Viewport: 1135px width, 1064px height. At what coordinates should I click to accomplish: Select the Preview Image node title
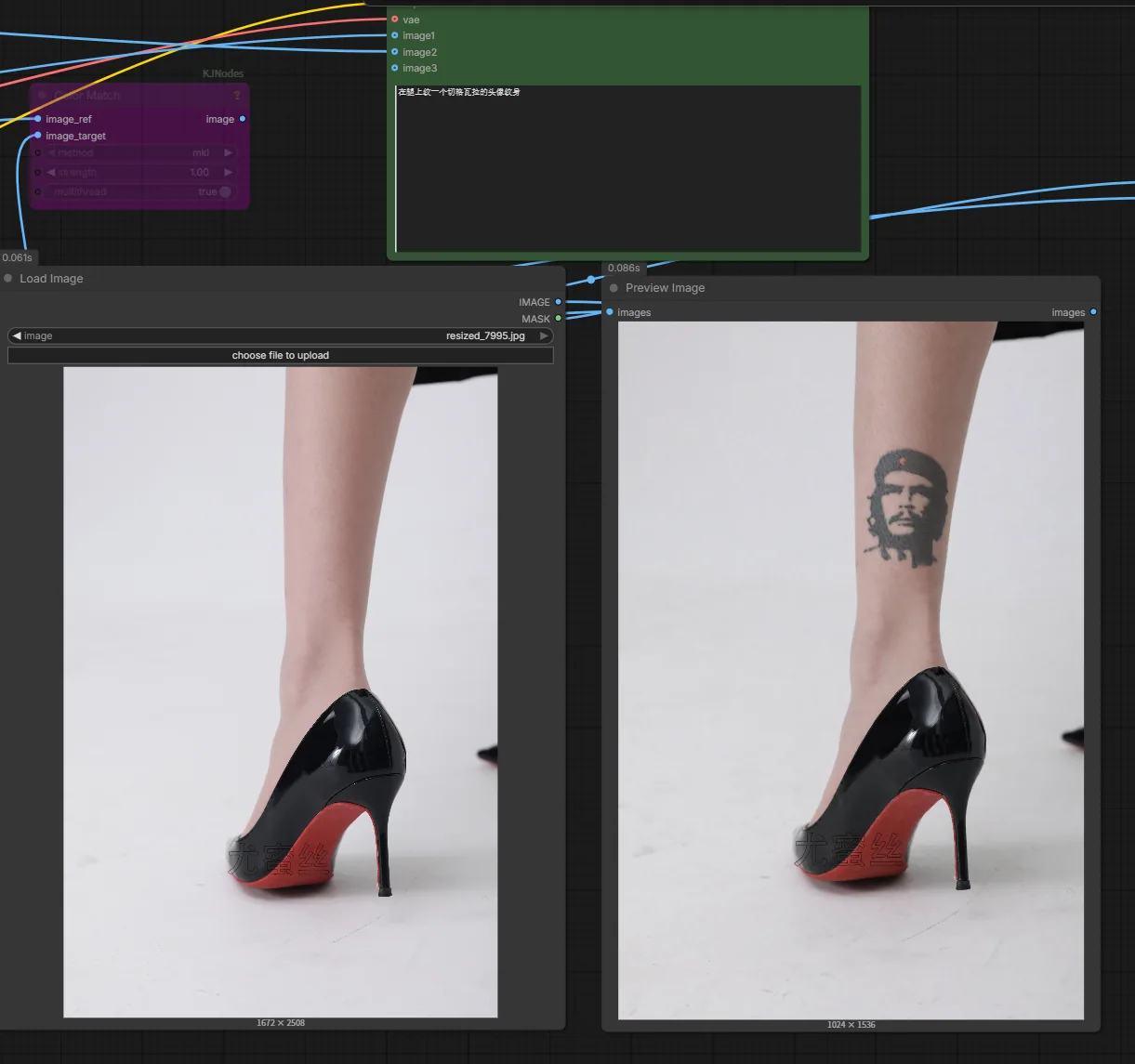point(665,288)
